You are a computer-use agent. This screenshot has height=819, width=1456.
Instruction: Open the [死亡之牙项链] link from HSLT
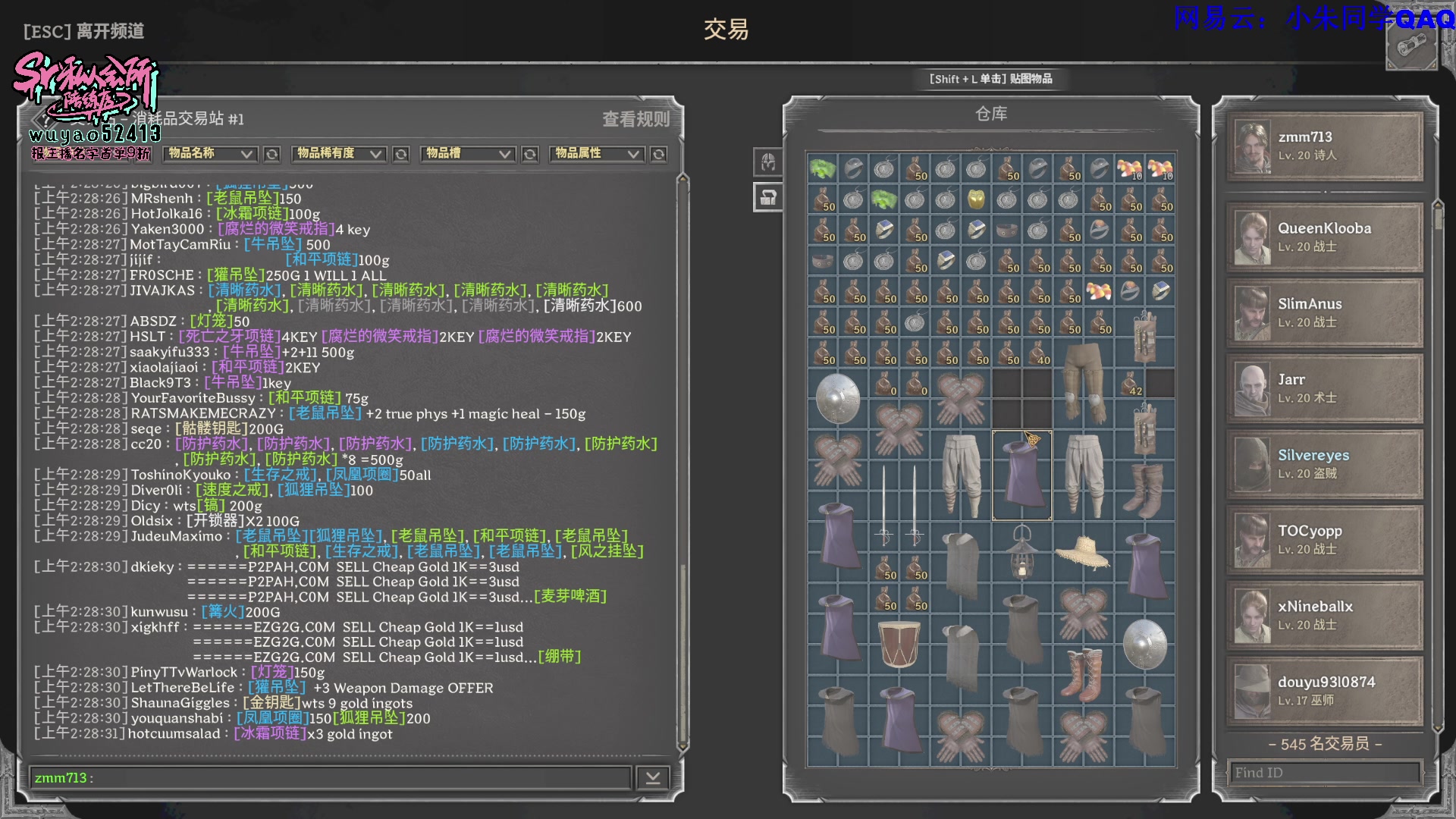click(230, 337)
